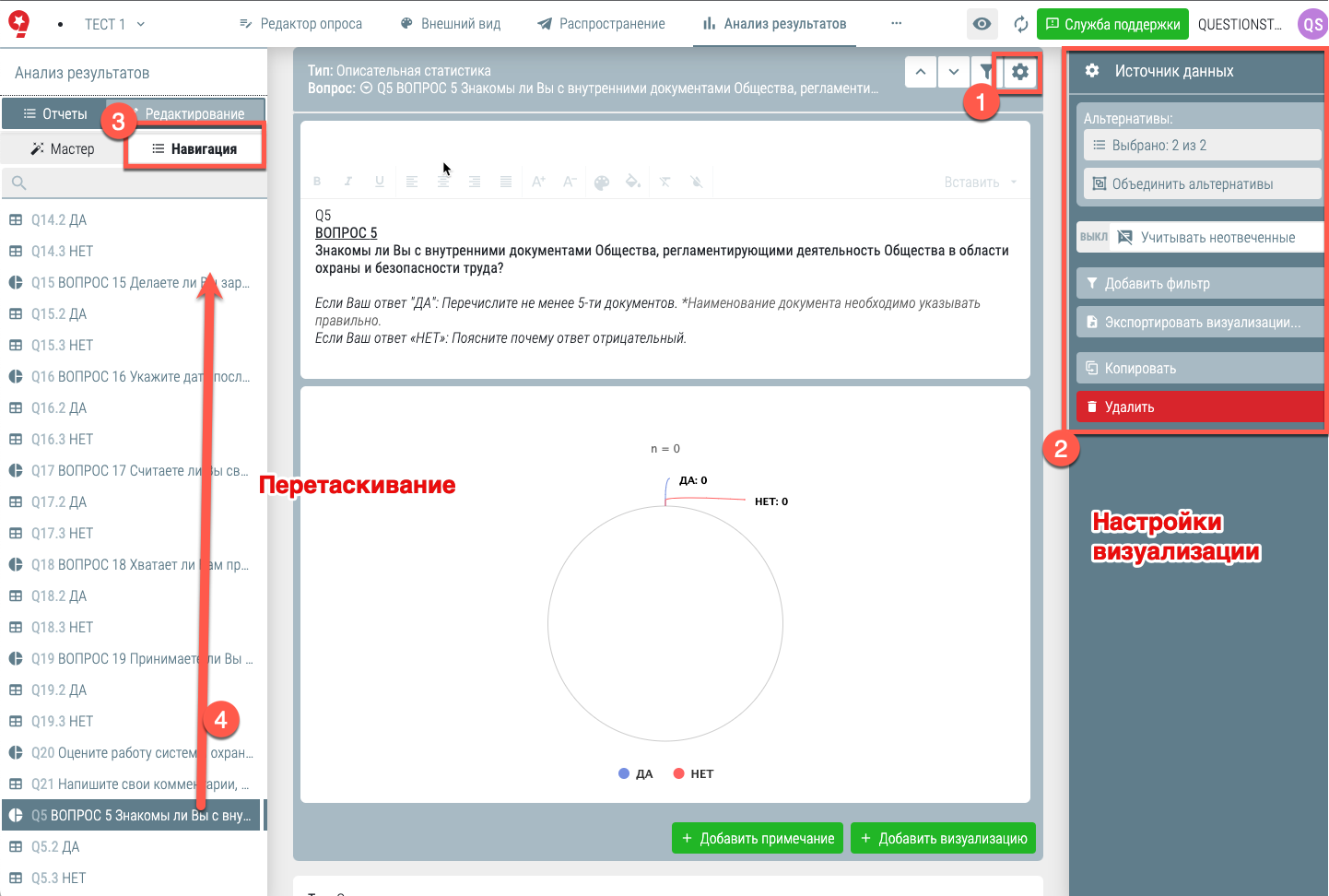The image size is (1329, 896).
Task: Select Q15.2 ДА in navigation list
Action: tap(133, 313)
